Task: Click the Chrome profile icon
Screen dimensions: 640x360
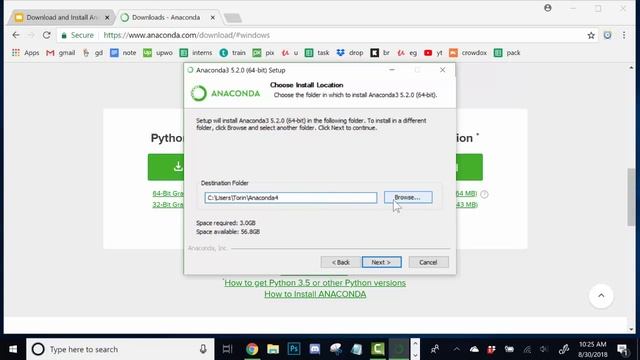Action: pyautogui.click(x=548, y=8)
